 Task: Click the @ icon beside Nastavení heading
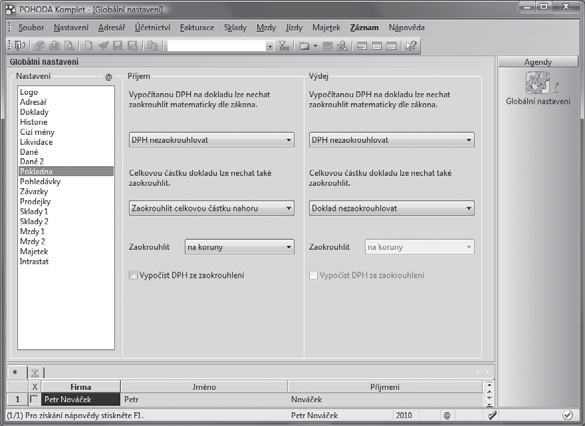109,77
